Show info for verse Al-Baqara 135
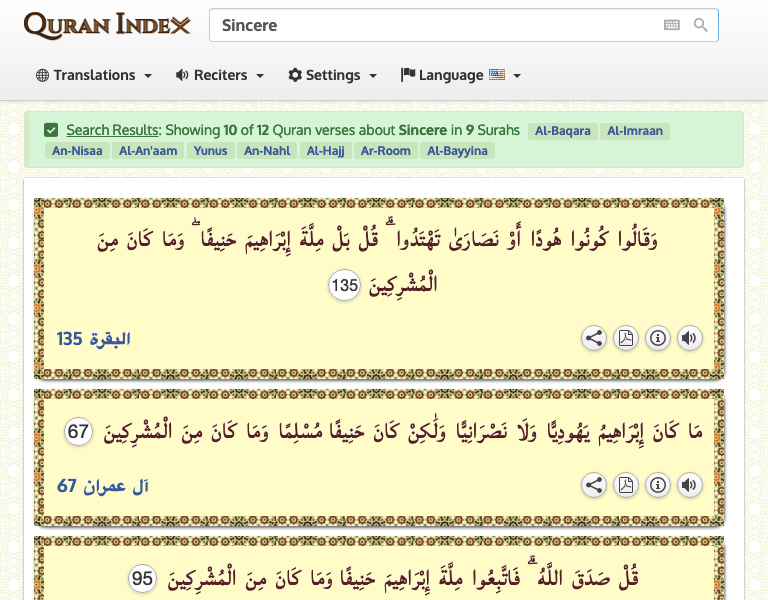Viewport: 768px width, 600px height. (657, 338)
